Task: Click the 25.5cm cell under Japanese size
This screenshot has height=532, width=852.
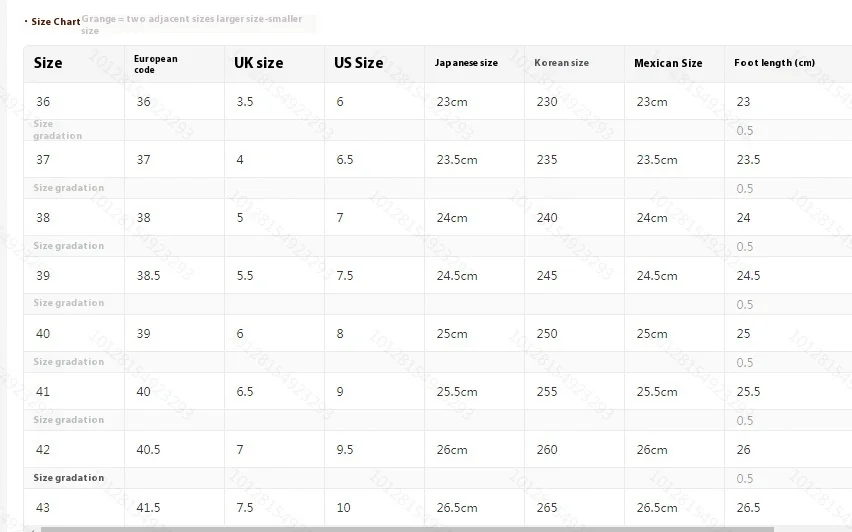Action: pyautogui.click(x=456, y=391)
